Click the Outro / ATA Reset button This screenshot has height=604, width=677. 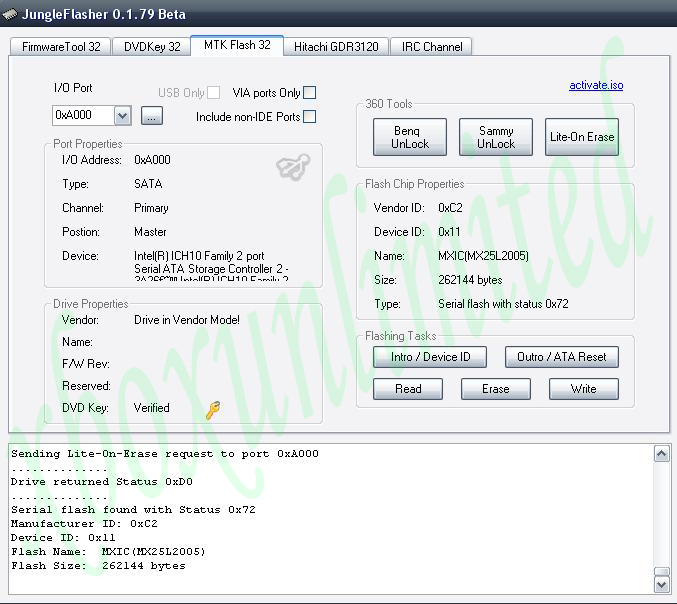pos(562,357)
